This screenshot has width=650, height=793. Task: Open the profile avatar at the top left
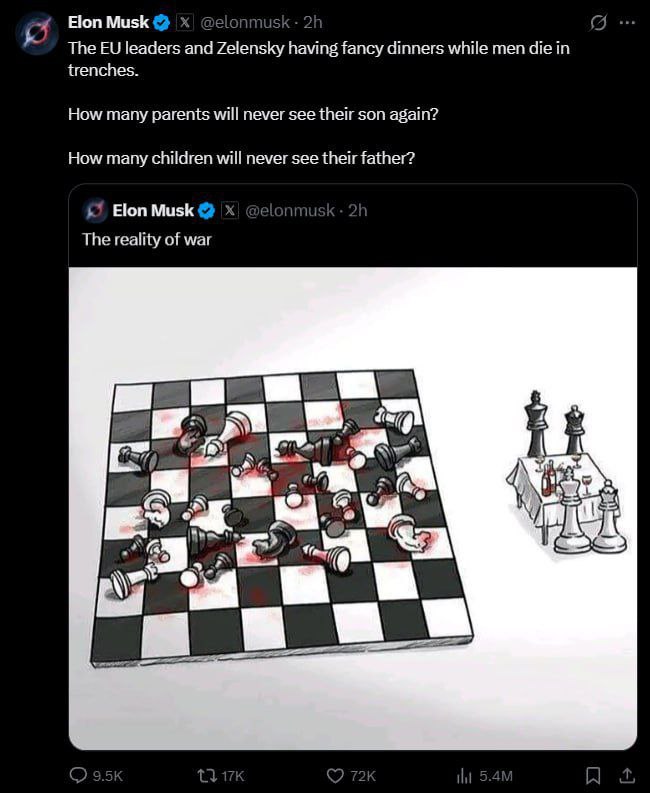36,32
